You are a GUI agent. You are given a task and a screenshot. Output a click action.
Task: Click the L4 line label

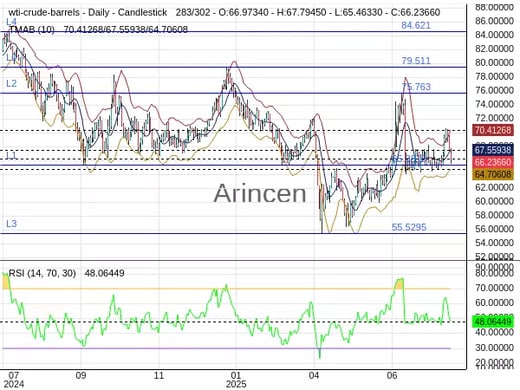11,22
